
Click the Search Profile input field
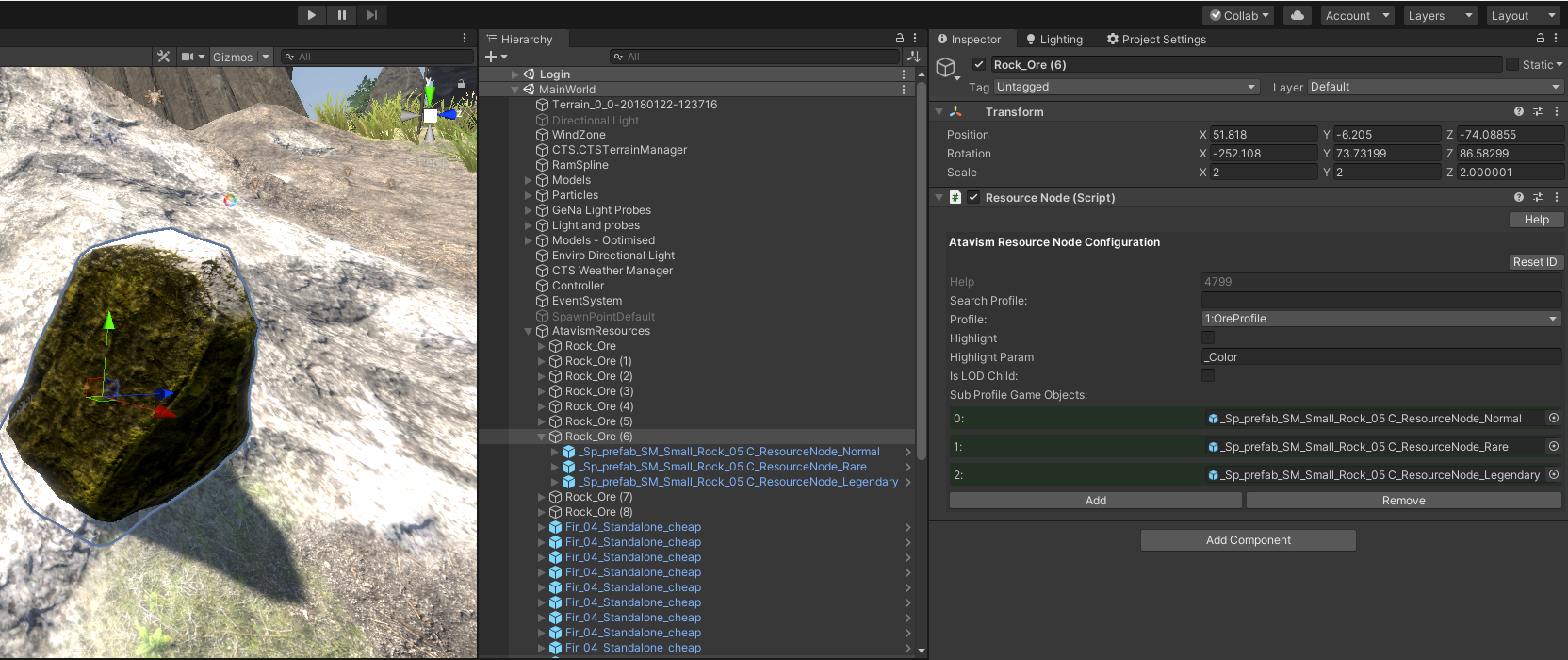coord(1380,300)
